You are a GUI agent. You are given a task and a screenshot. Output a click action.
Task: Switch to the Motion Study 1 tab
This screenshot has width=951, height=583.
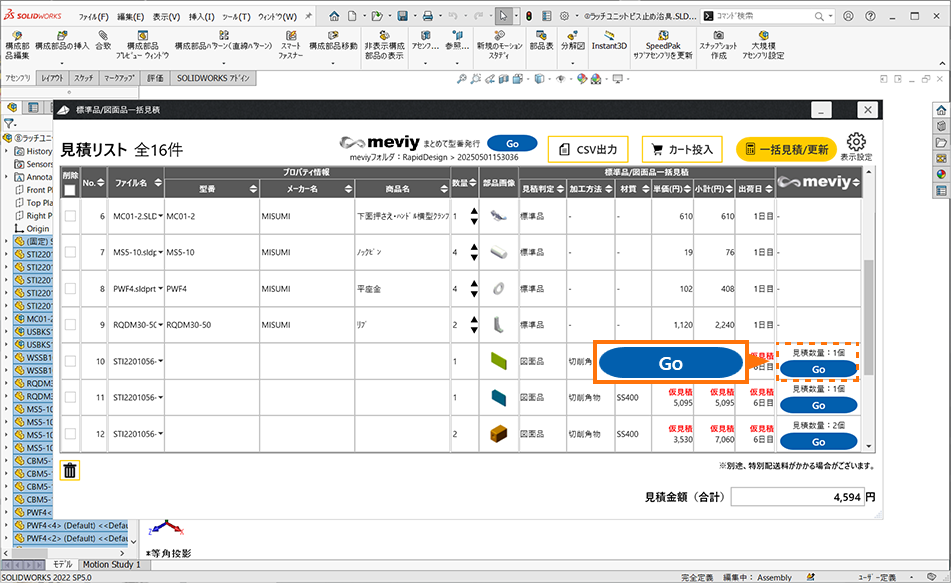point(110,565)
